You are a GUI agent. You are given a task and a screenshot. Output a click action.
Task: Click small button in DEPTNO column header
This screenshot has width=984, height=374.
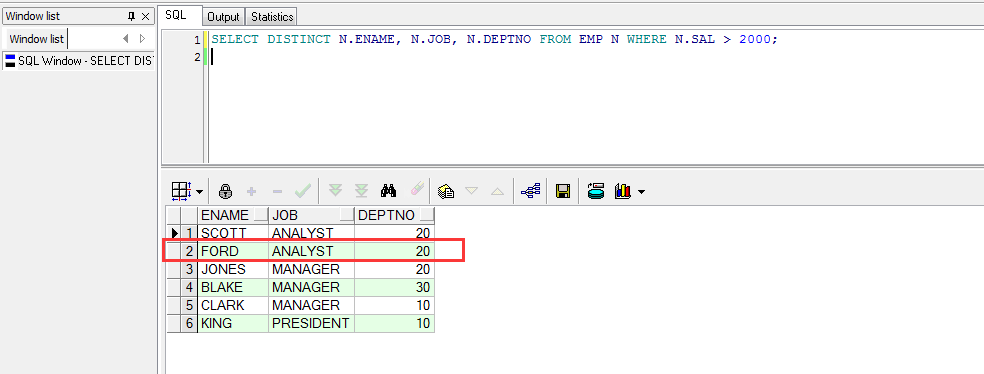[427, 215]
